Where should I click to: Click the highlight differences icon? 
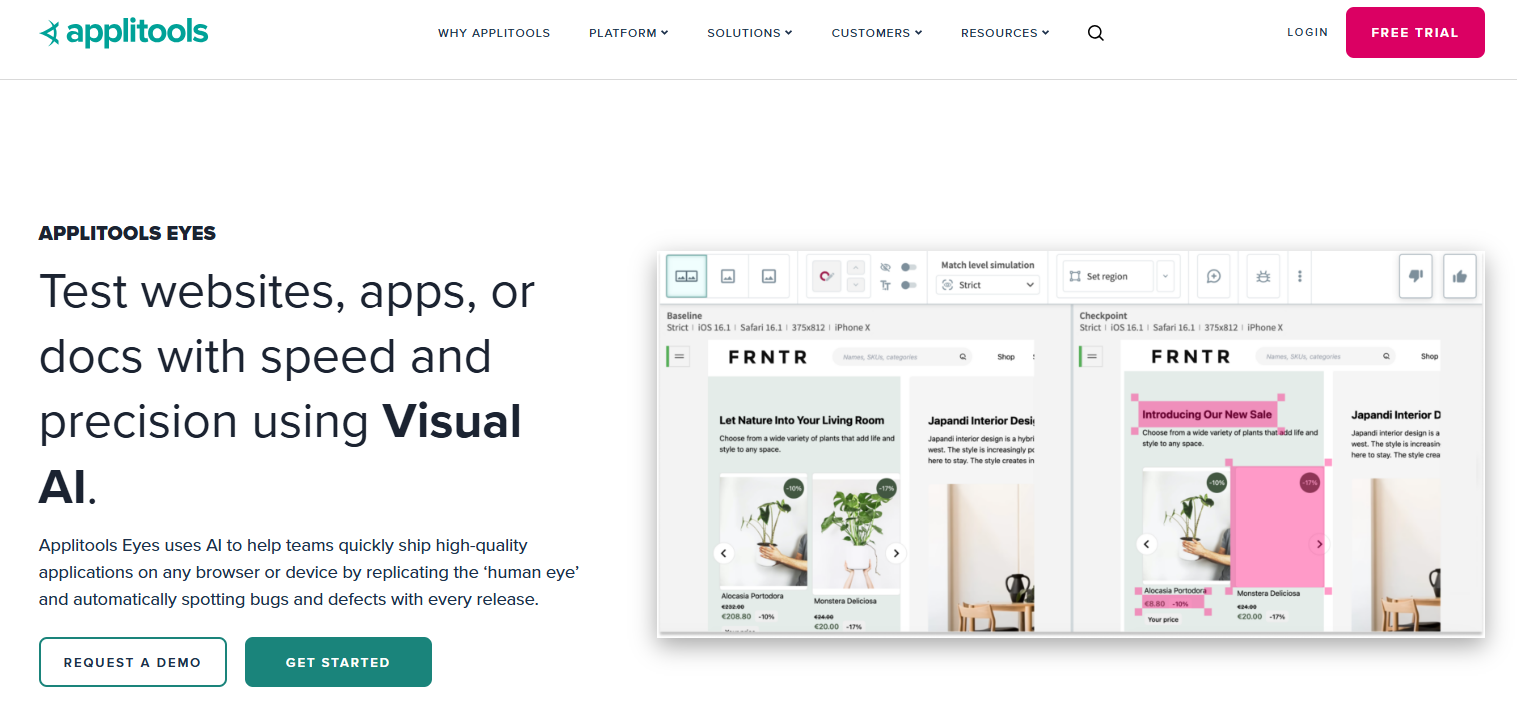tap(826, 276)
